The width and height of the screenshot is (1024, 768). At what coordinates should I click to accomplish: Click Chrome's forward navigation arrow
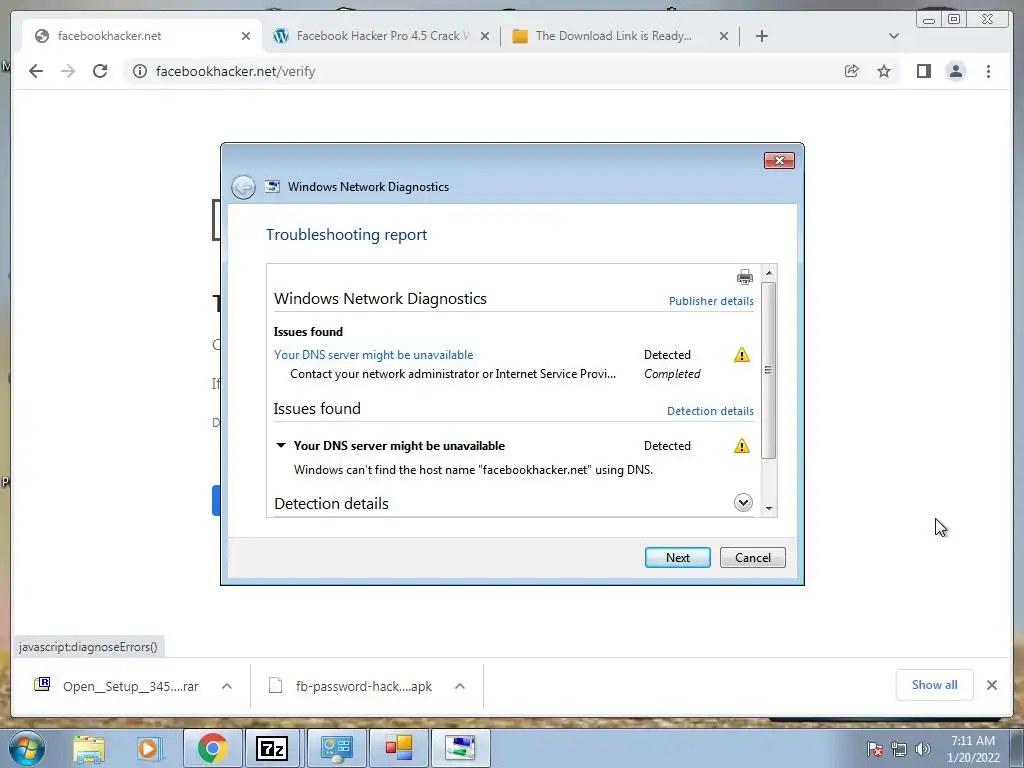pyautogui.click(x=68, y=71)
